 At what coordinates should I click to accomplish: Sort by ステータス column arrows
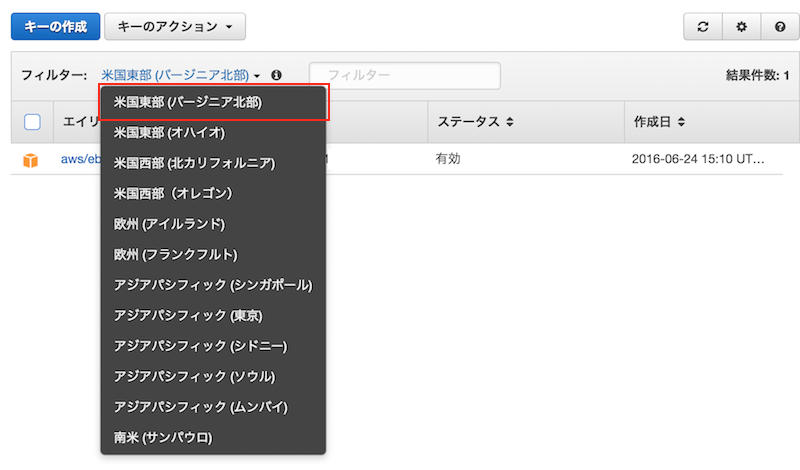(510, 122)
